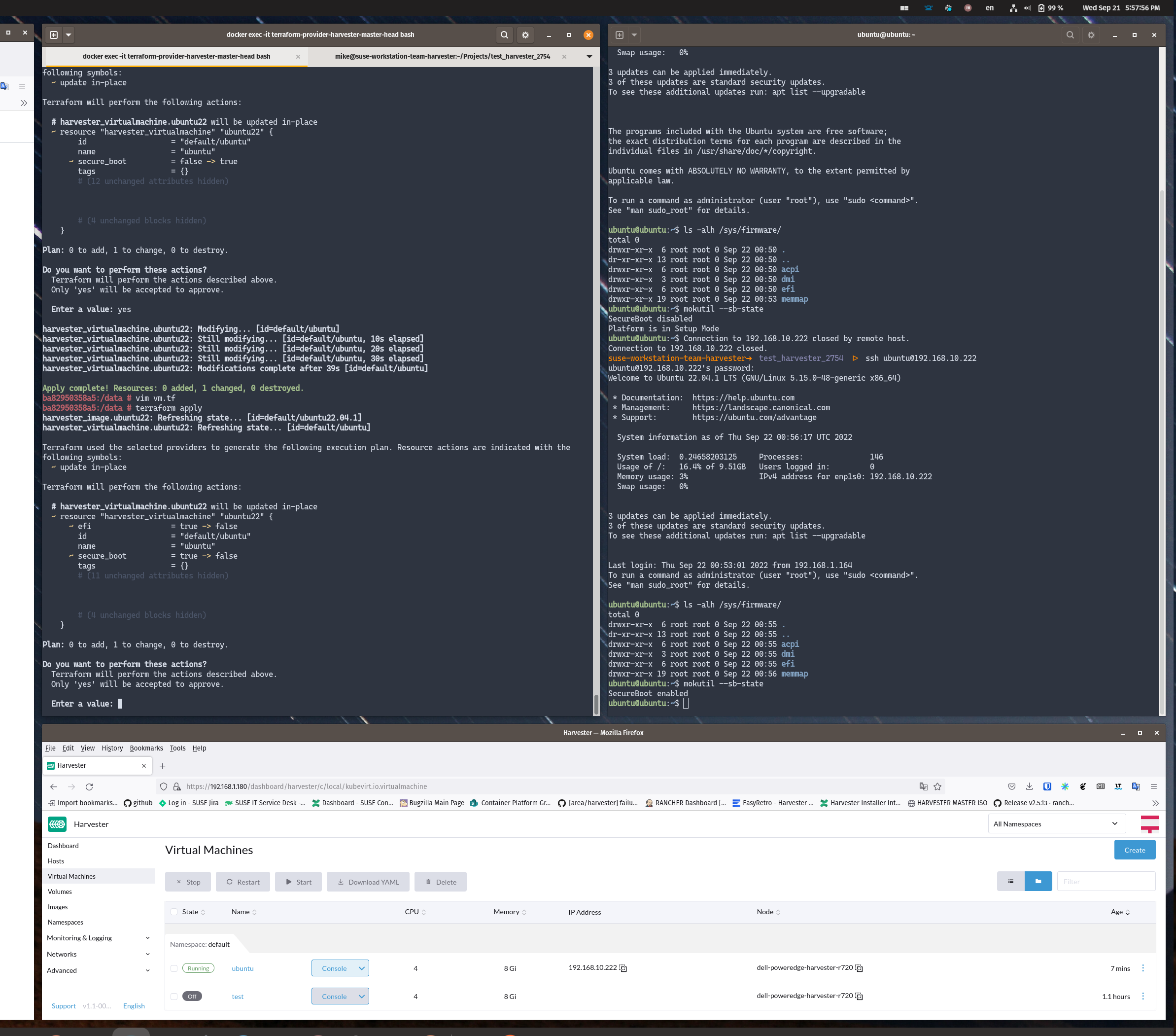
Task: Open the Bookmarks menu in Firefox
Action: pos(146,748)
